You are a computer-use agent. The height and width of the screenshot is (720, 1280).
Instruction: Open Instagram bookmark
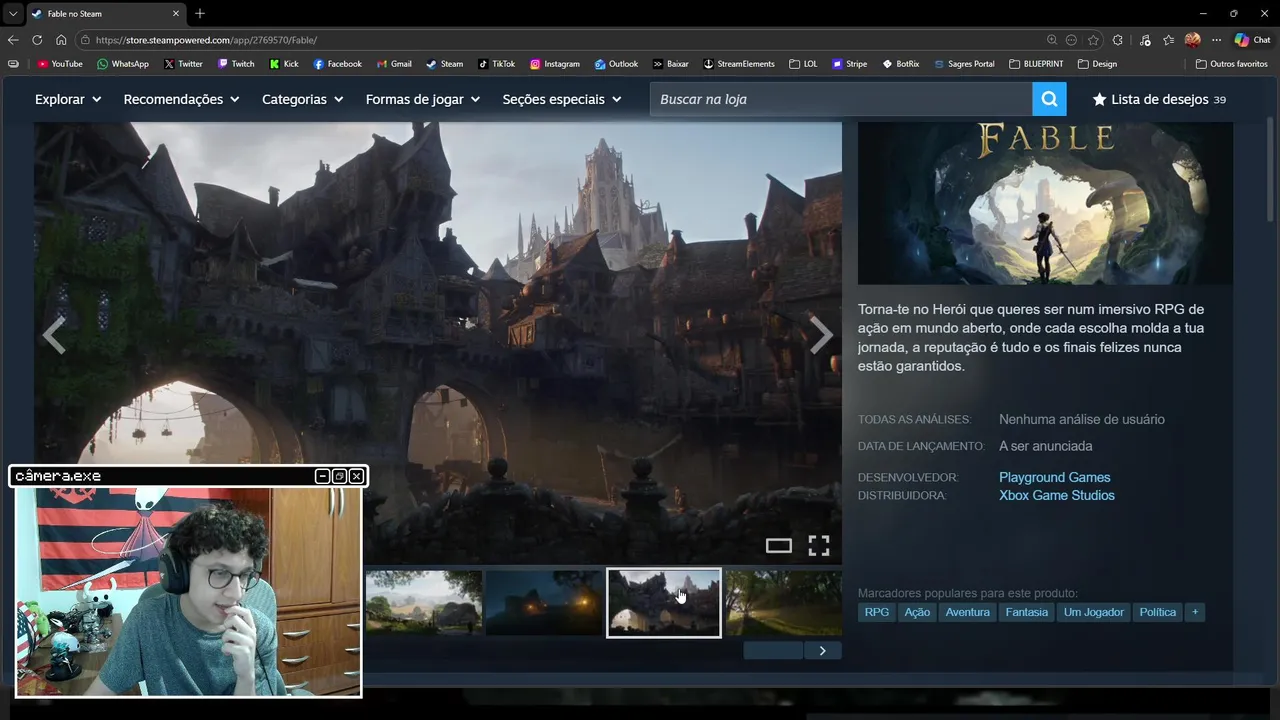(x=555, y=64)
